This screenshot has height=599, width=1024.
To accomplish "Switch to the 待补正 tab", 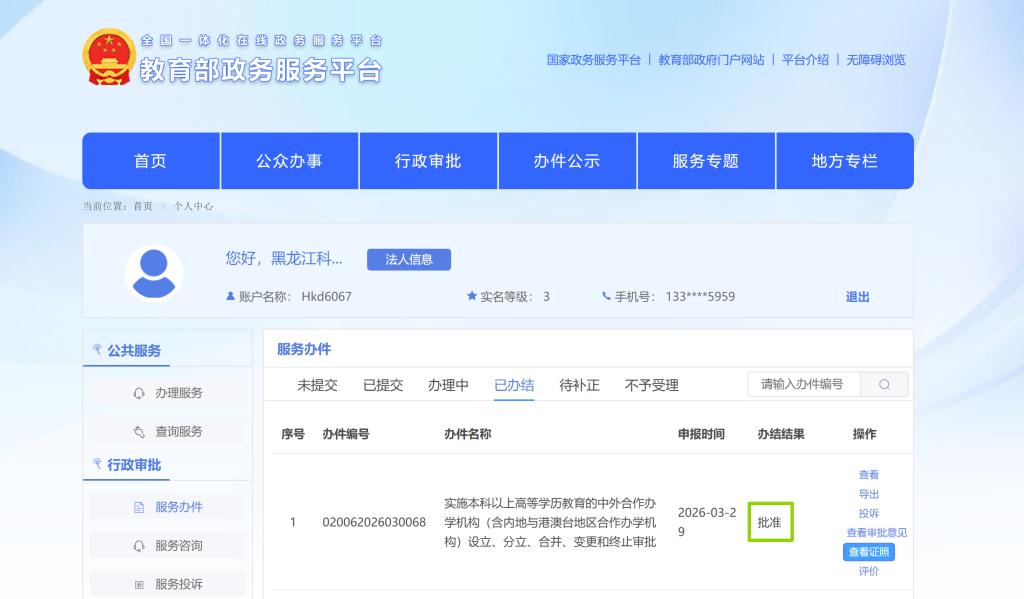I will (579, 385).
